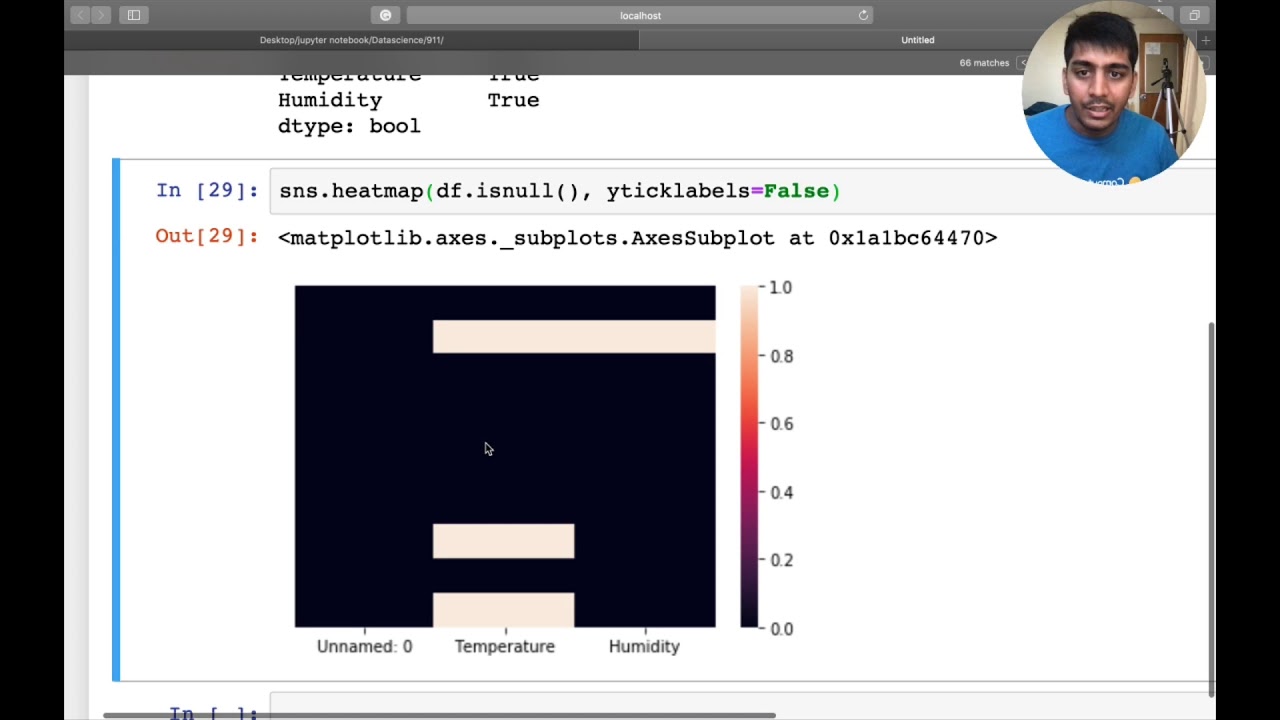Add a new tab with the plus button
Screen dimensions: 1280x720
tap(1206, 40)
